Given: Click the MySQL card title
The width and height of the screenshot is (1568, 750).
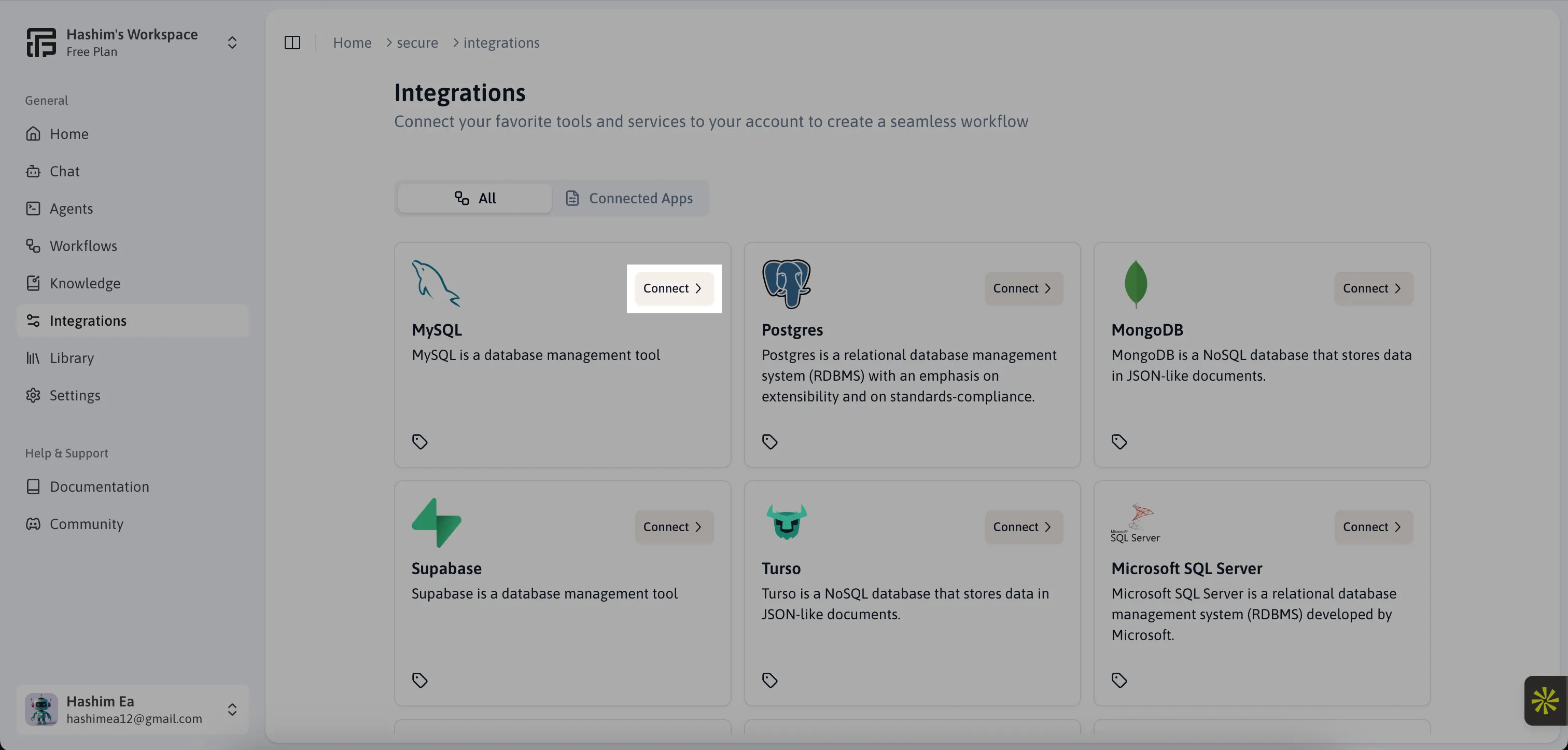Looking at the screenshot, I should point(437,330).
